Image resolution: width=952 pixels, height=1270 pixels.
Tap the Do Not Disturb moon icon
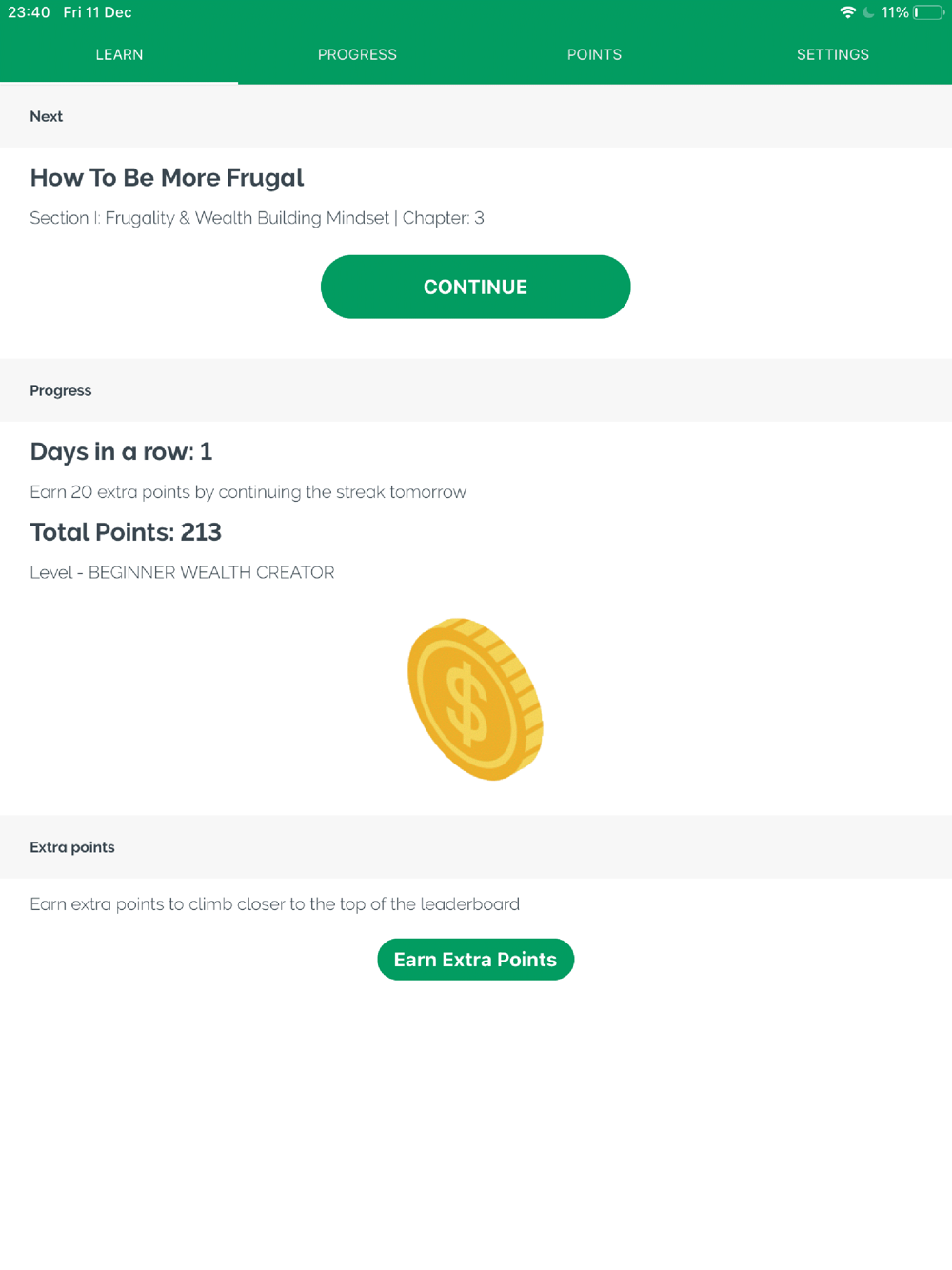coord(868,12)
